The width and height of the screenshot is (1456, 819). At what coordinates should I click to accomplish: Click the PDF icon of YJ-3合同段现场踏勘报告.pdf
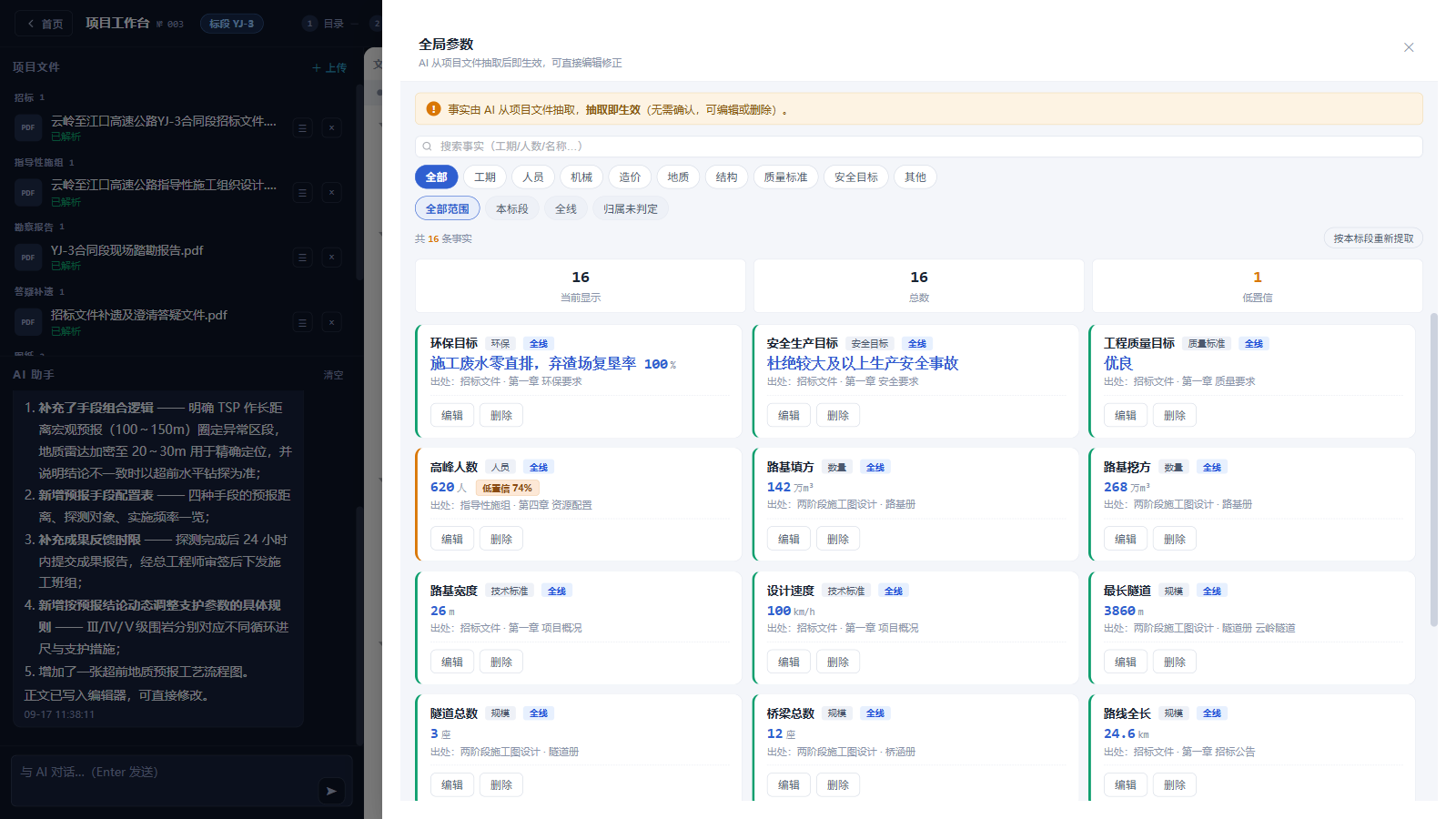point(28,258)
